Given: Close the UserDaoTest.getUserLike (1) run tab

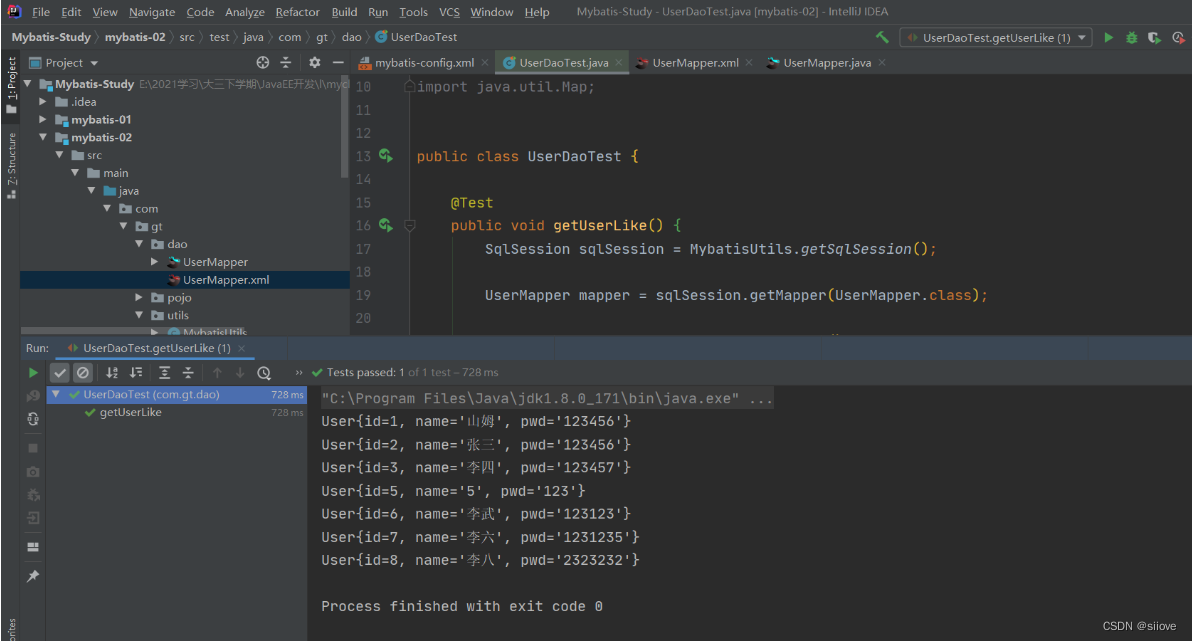Looking at the screenshot, I should point(242,348).
